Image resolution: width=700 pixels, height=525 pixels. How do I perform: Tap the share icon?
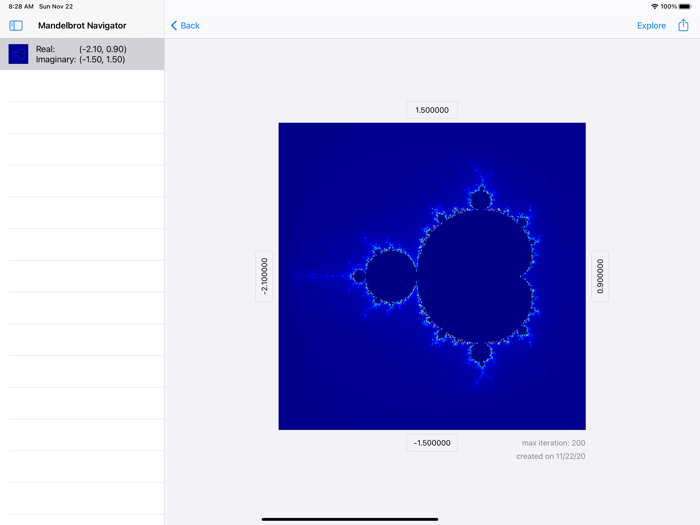point(683,25)
